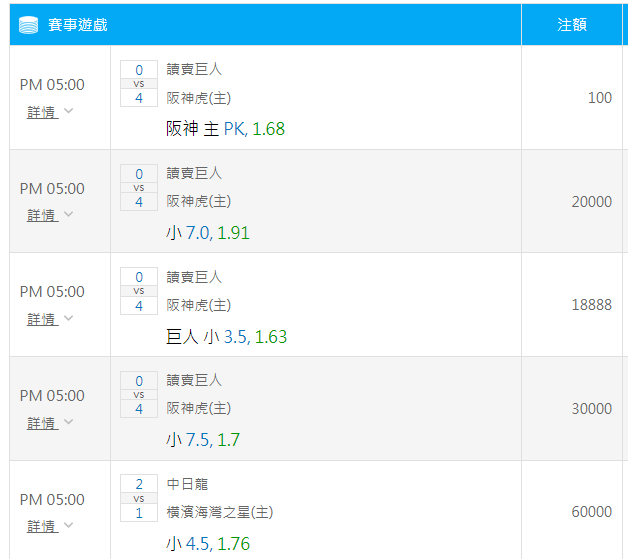Open 詳情 link for the 中日龍 match

pyautogui.click(x=42, y=526)
